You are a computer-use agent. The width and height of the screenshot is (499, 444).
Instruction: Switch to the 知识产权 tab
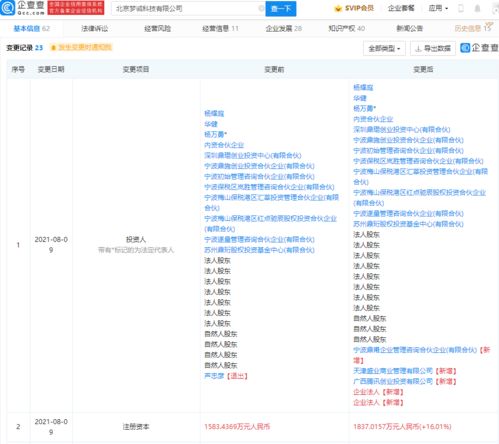click(x=347, y=29)
